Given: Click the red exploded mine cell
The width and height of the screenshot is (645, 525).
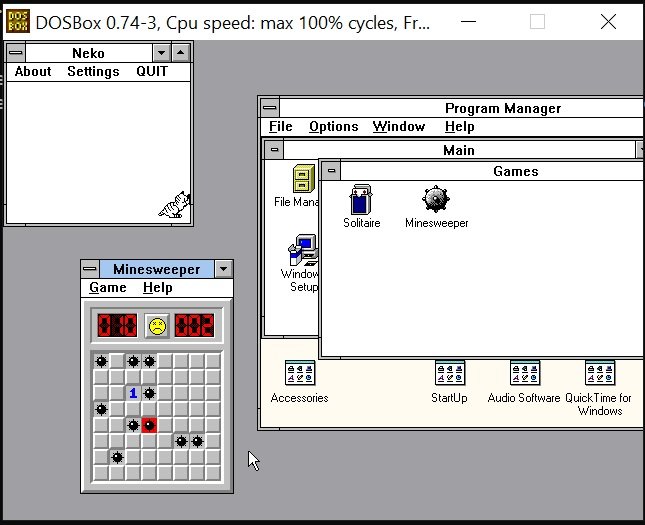Looking at the screenshot, I should tap(149, 425).
